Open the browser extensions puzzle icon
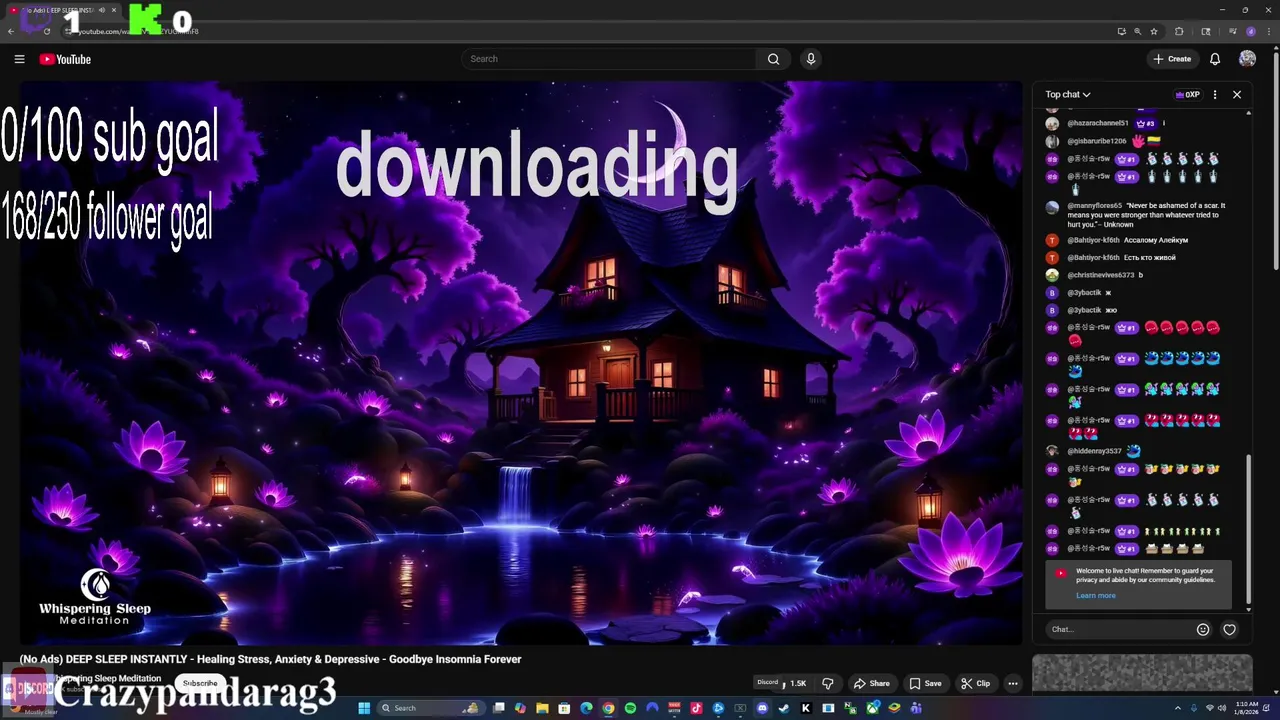Image resolution: width=1280 pixels, height=720 pixels. coord(1179,31)
